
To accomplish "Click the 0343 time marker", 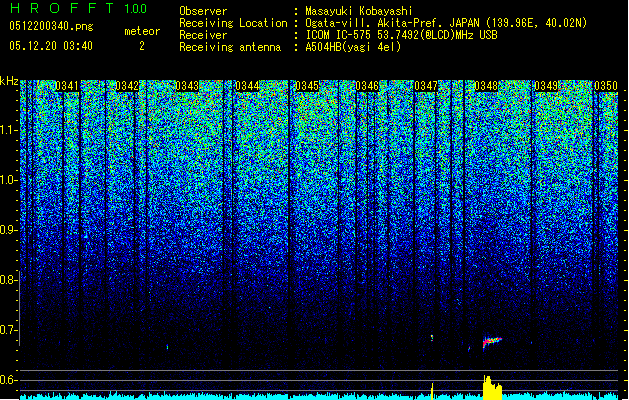I will (187, 86).
